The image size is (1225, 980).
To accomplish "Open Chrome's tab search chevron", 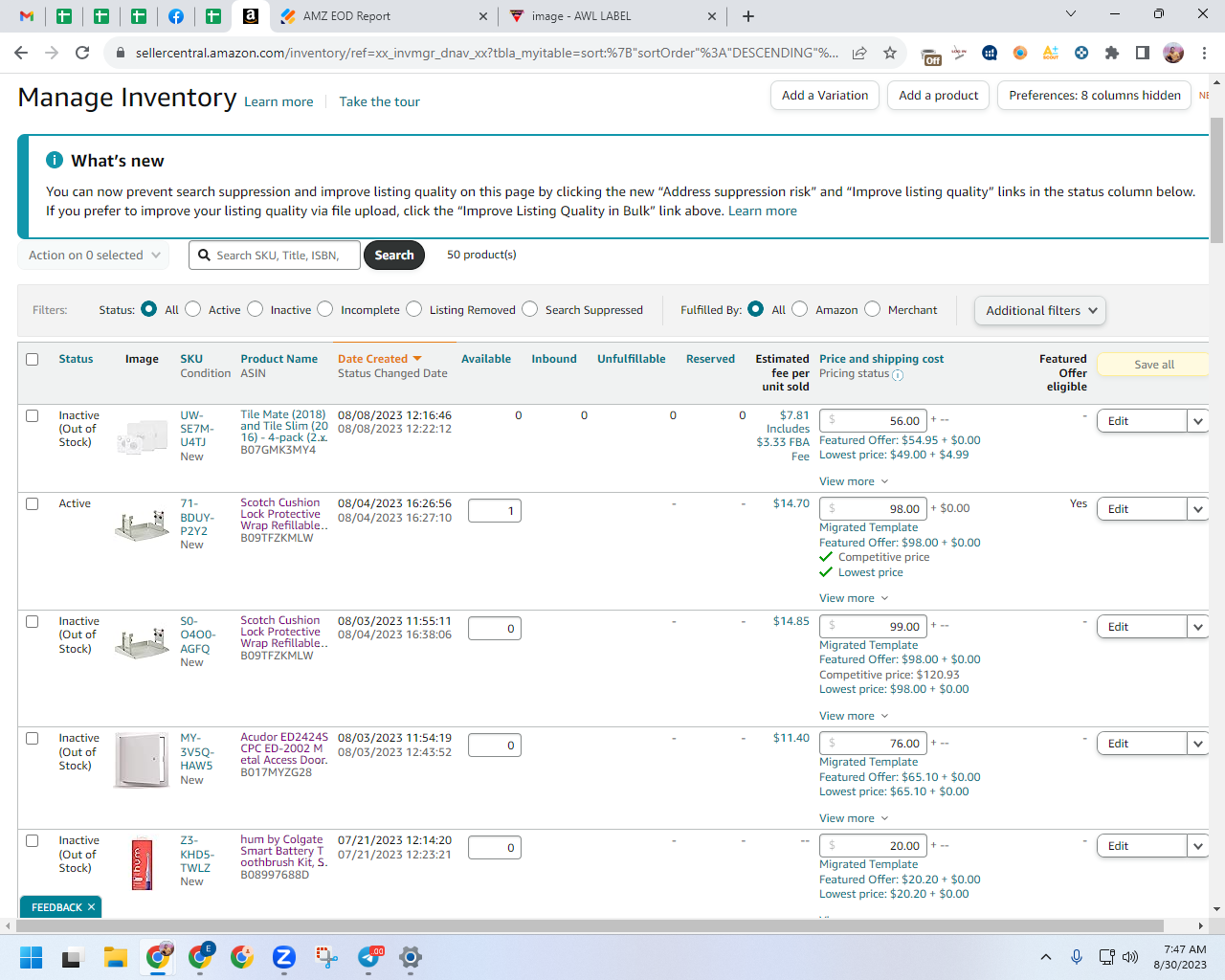I will coord(1071,14).
